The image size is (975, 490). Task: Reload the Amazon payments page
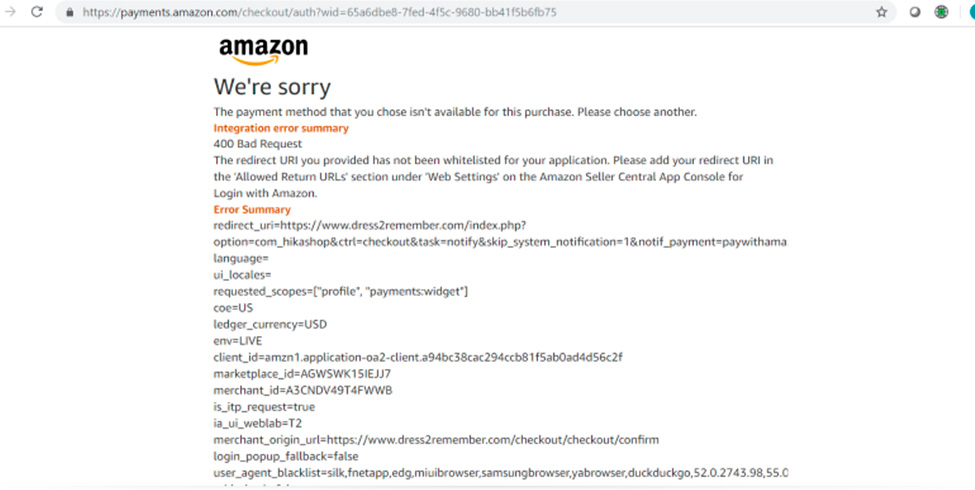point(37,12)
